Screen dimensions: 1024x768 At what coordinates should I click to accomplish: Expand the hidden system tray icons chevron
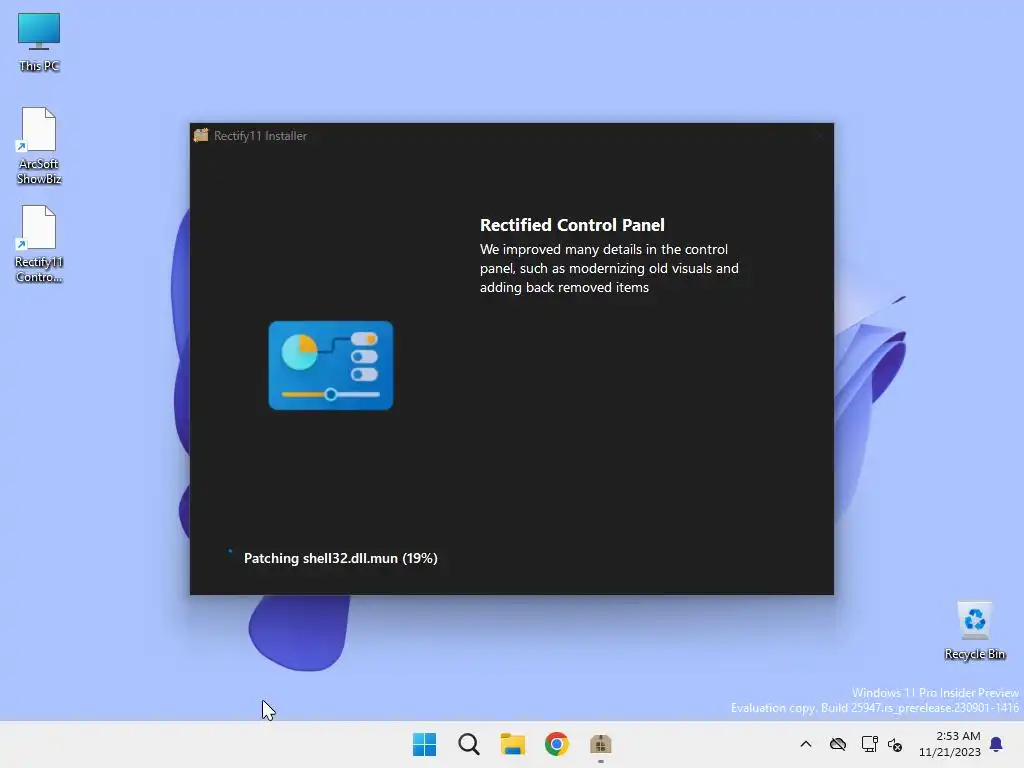coord(806,744)
